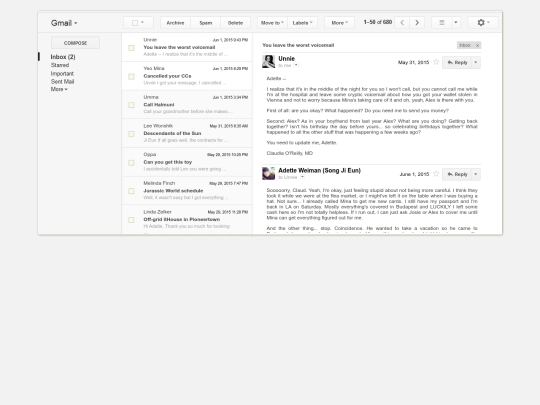Open the Starred folder
The image size is (540, 405).
pos(60,65)
